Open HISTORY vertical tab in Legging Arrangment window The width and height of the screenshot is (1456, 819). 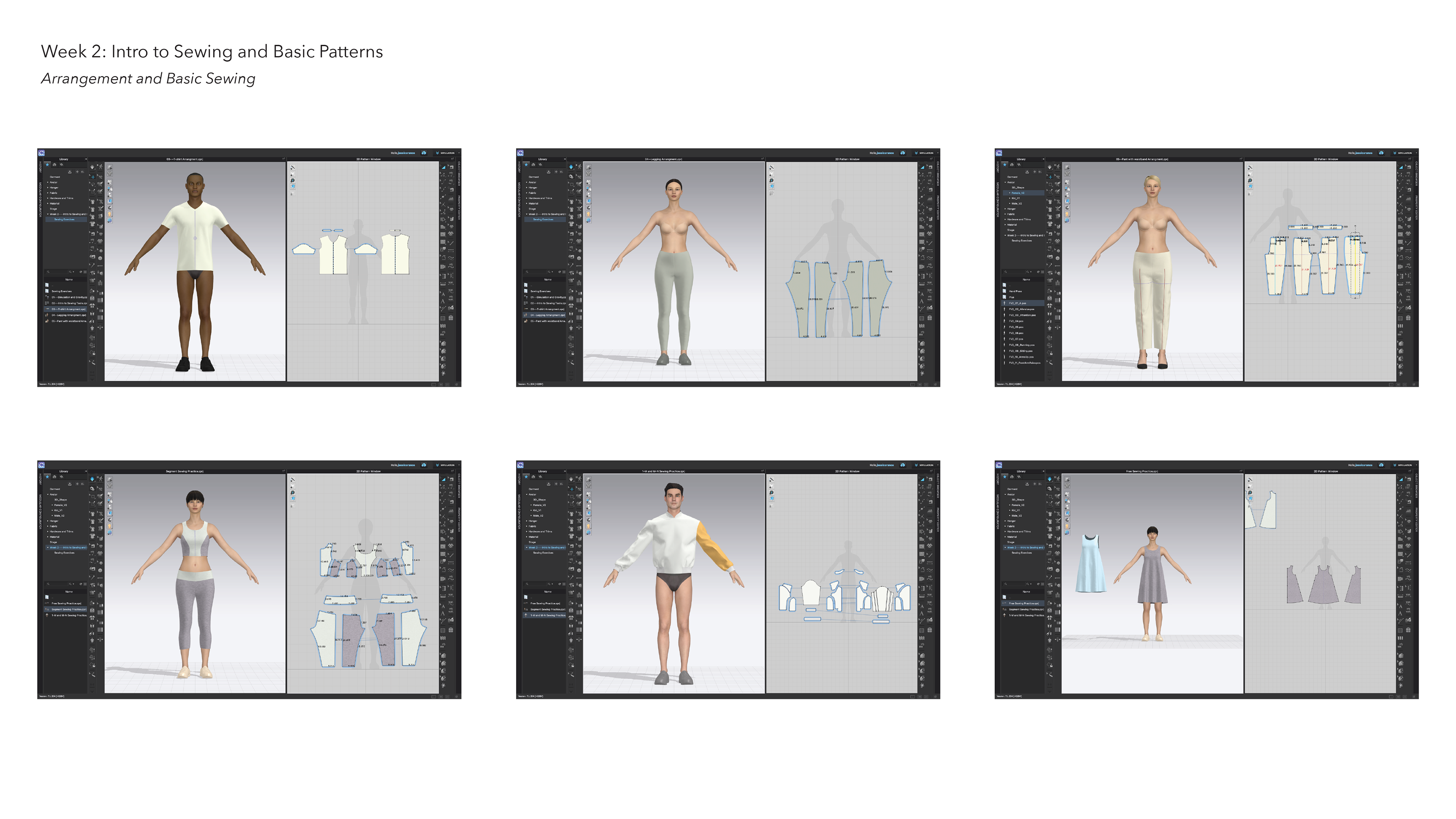pyautogui.click(x=519, y=167)
